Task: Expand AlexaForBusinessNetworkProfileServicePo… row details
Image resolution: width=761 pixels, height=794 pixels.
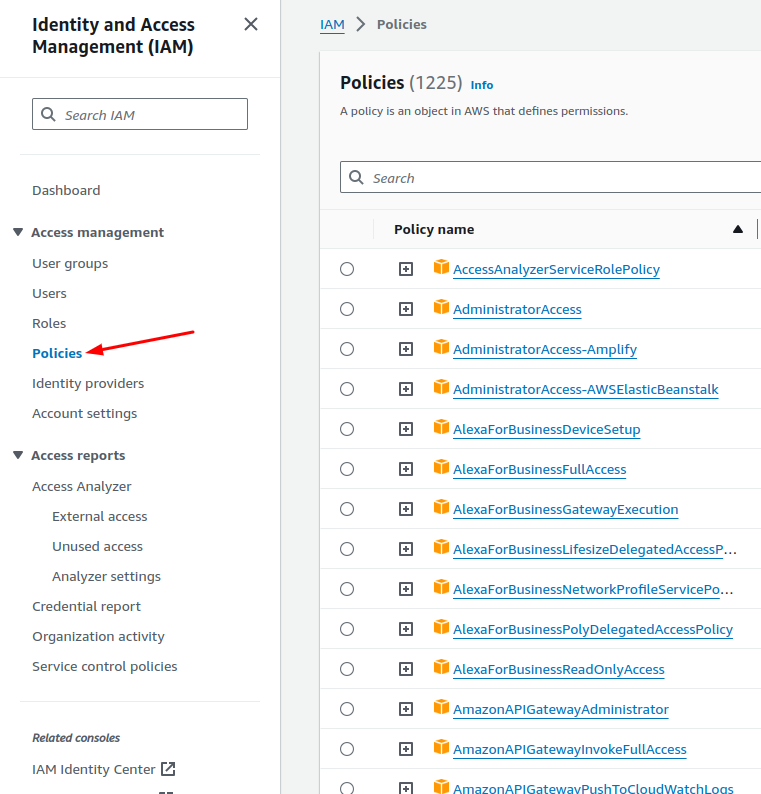Action: tap(406, 589)
